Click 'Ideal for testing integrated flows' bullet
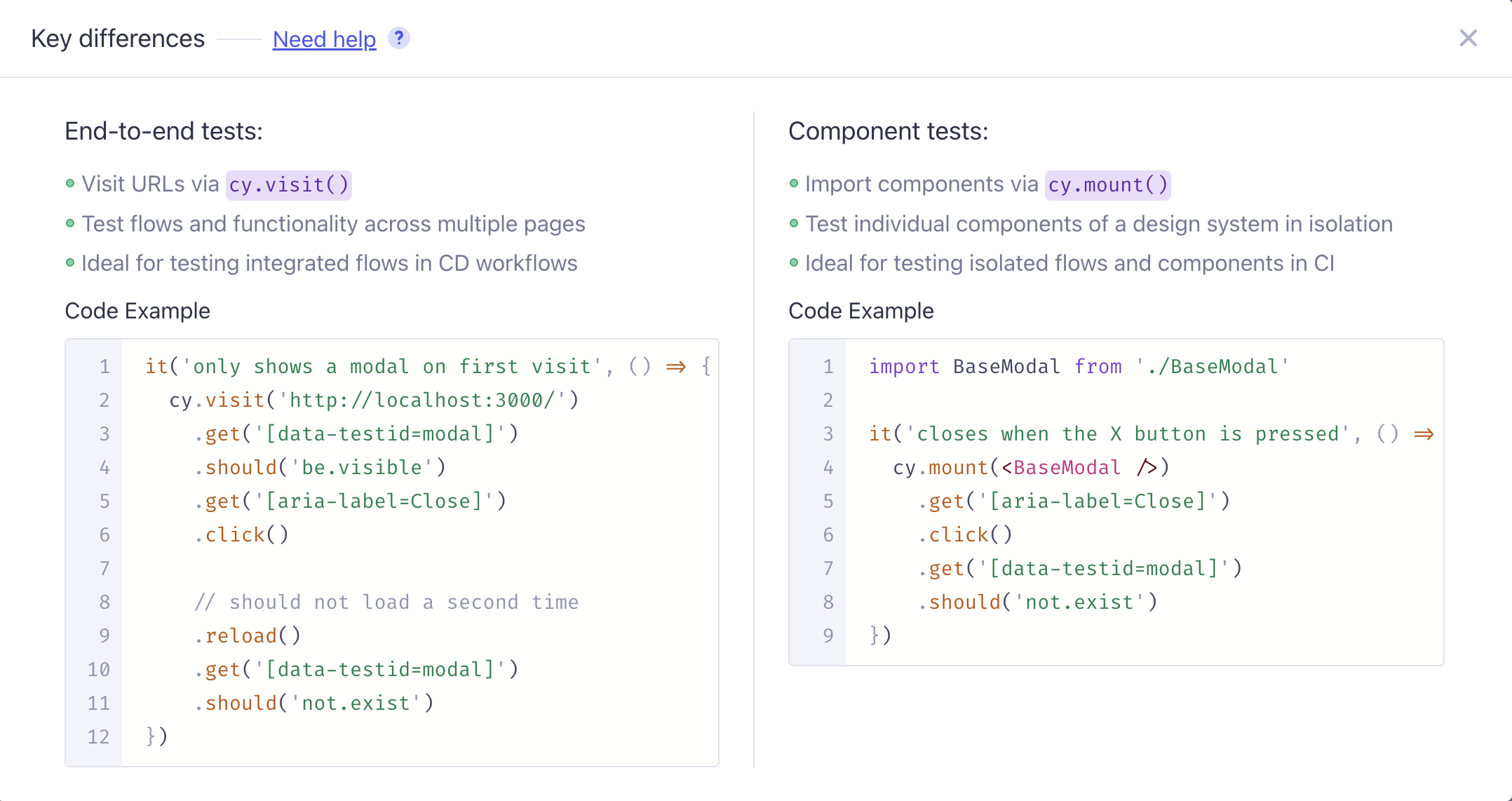Screen dimensions: 1512x801 click(x=329, y=263)
